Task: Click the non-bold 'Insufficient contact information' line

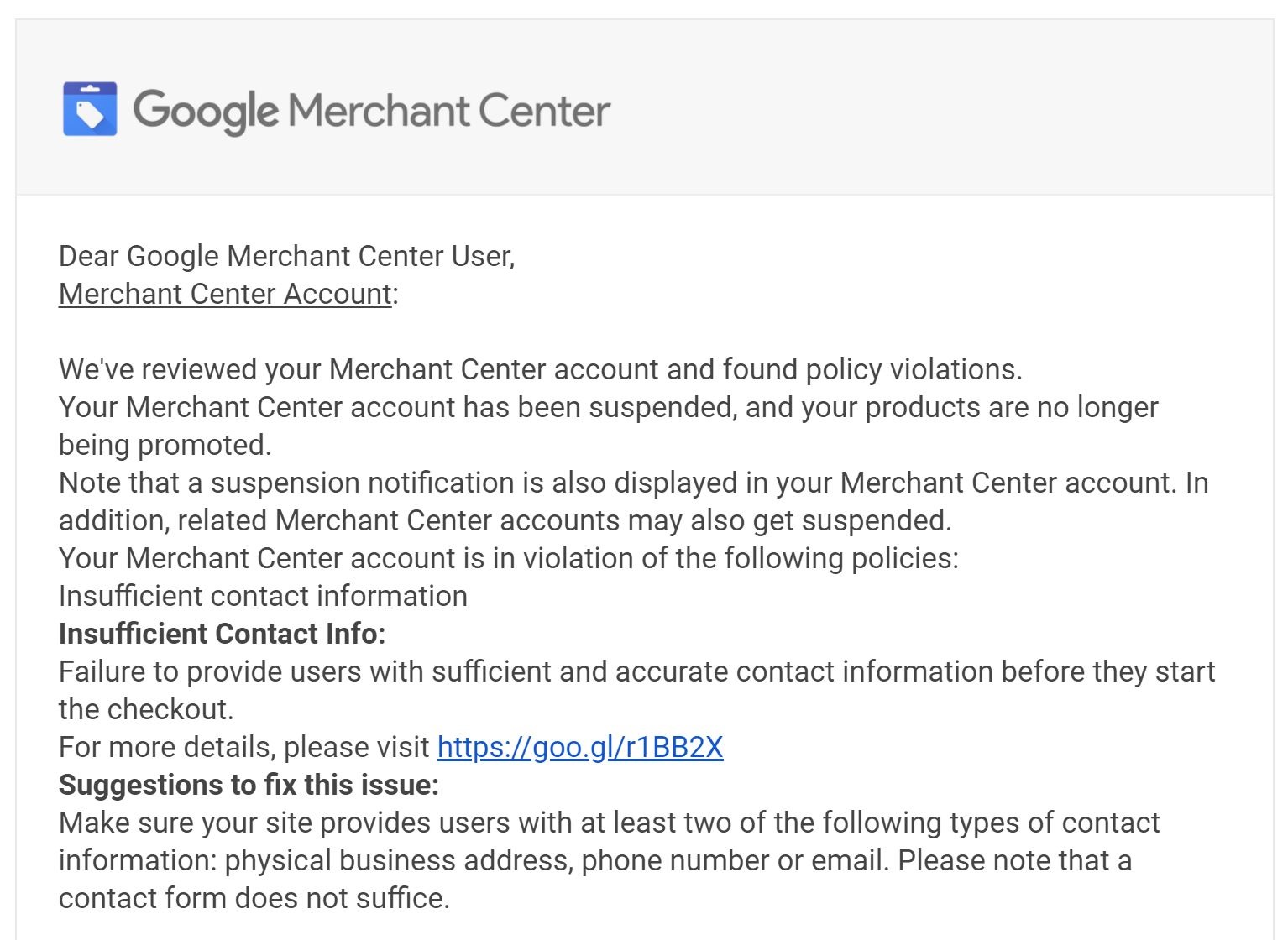Action: [x=264, y=596]
